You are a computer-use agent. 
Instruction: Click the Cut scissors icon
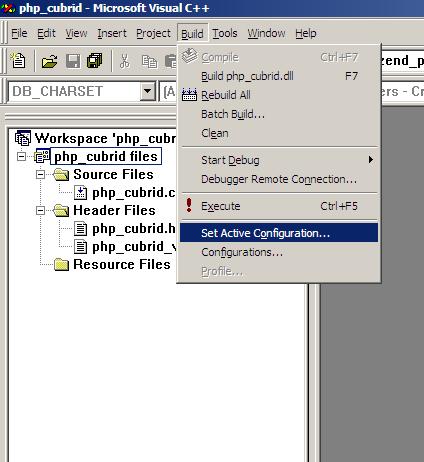pos(125,62)
